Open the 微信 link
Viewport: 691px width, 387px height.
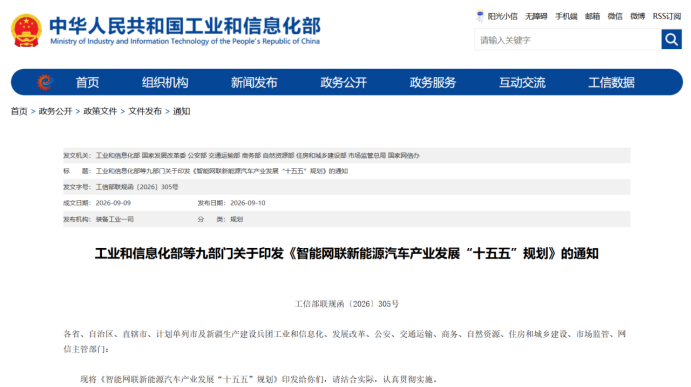pos(615,16)
